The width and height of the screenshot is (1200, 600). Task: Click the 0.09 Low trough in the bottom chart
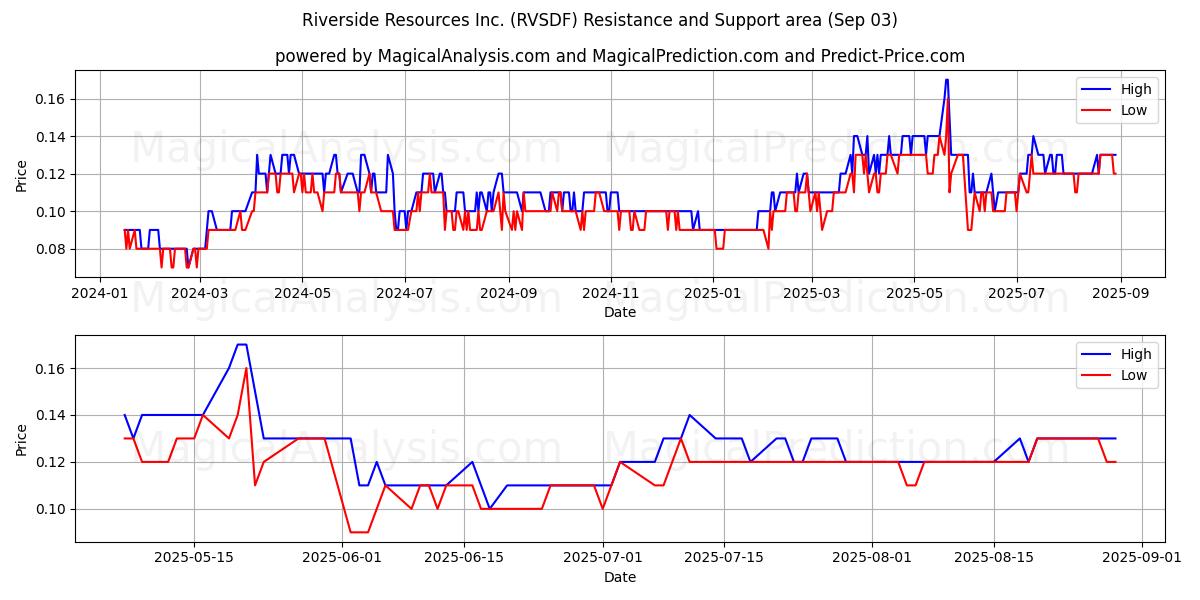(359, 532)
